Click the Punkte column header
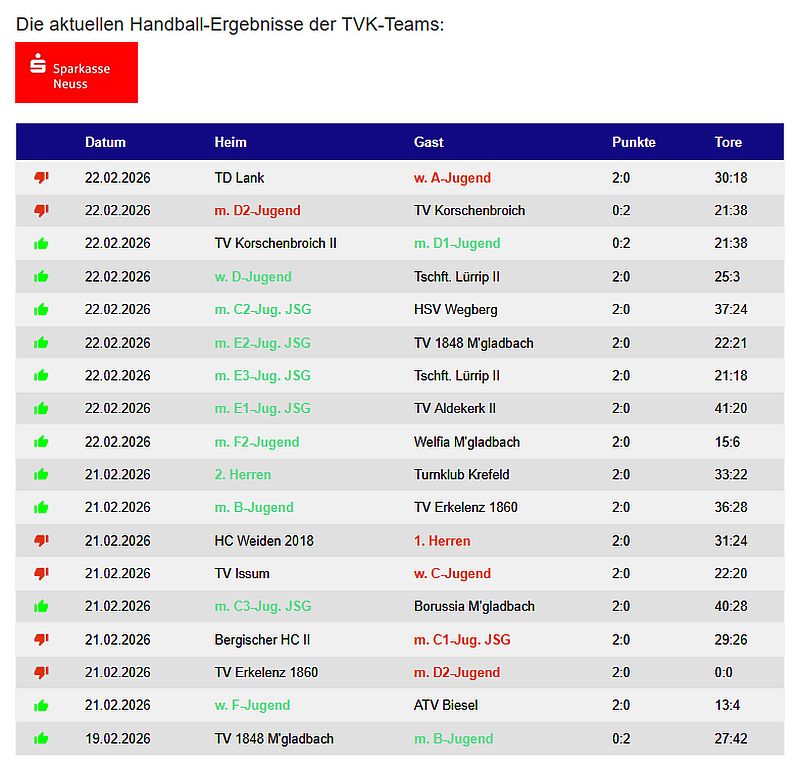 click(634, 142)
